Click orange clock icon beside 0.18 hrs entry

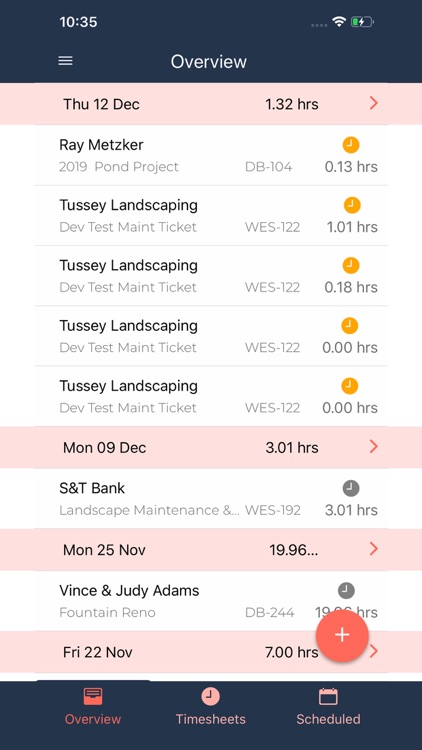point(351,265)
